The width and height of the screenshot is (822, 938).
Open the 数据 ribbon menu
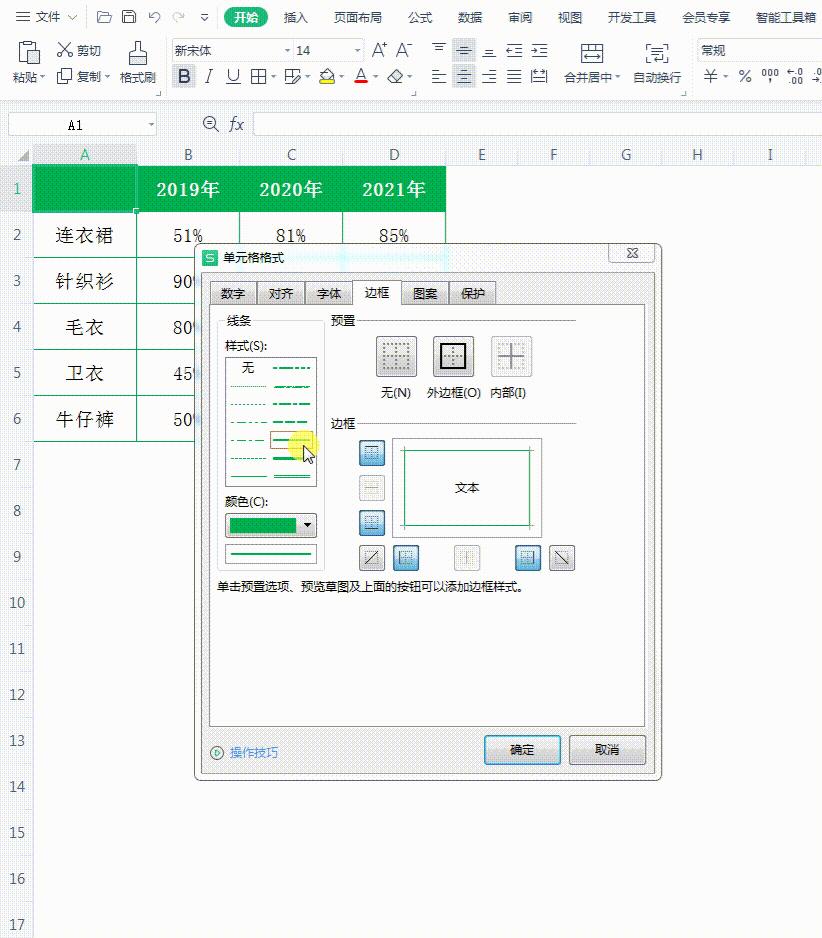coord(469,16)
